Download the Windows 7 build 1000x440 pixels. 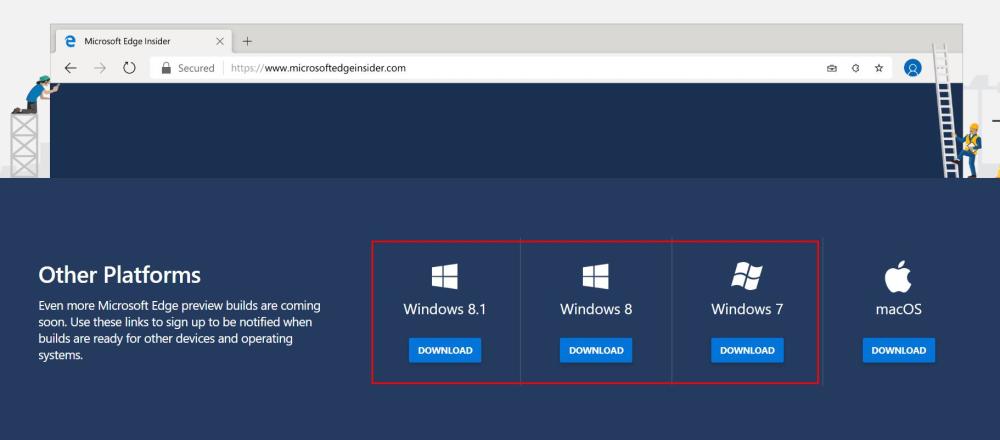[747, 351]
